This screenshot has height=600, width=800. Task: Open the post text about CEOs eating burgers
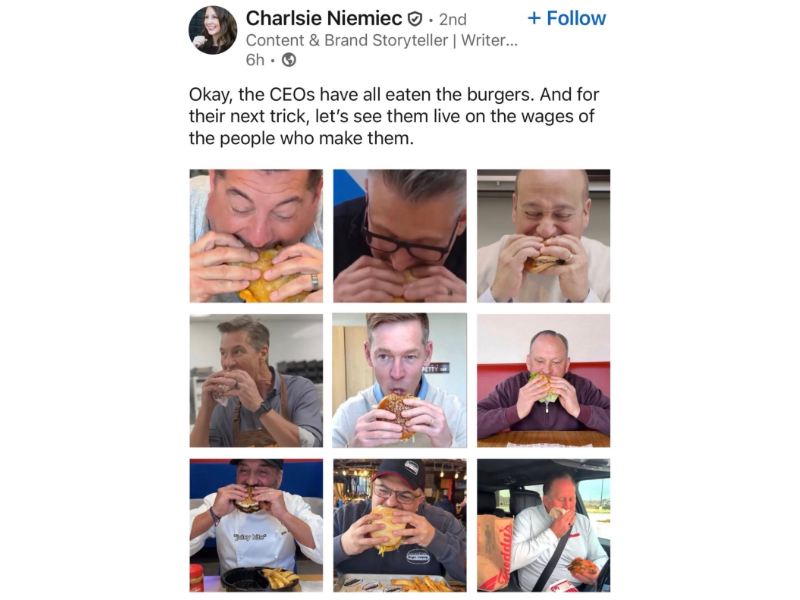click(393, 116)
